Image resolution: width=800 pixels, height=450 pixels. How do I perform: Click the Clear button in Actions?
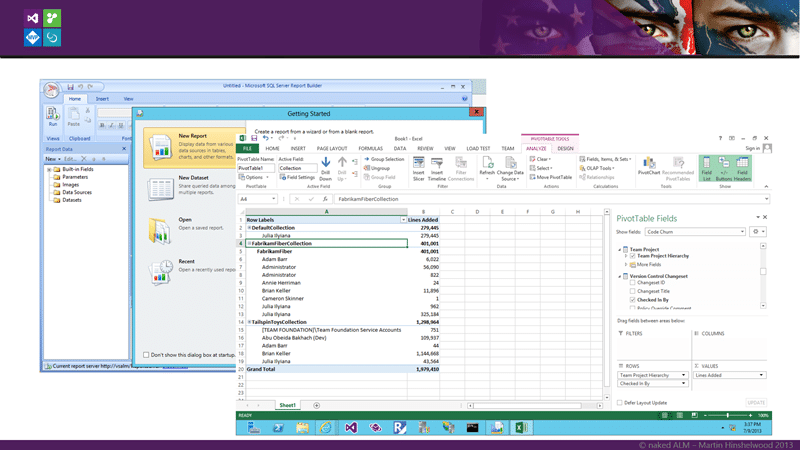(540, 159)
